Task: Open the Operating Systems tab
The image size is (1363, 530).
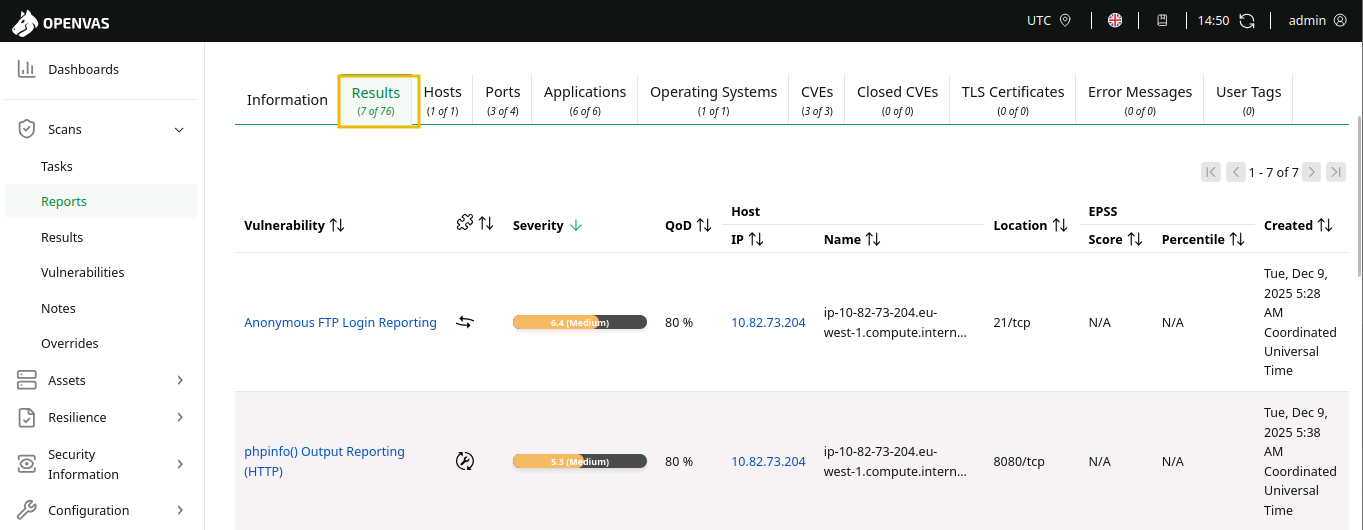Action: point(713,100)
